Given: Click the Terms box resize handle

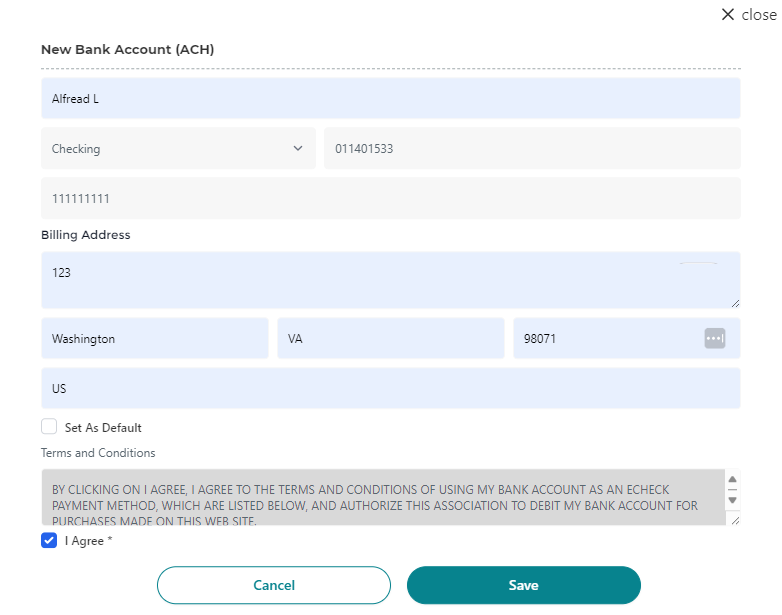Looking at the screenshot, I should tap(735, 520).
